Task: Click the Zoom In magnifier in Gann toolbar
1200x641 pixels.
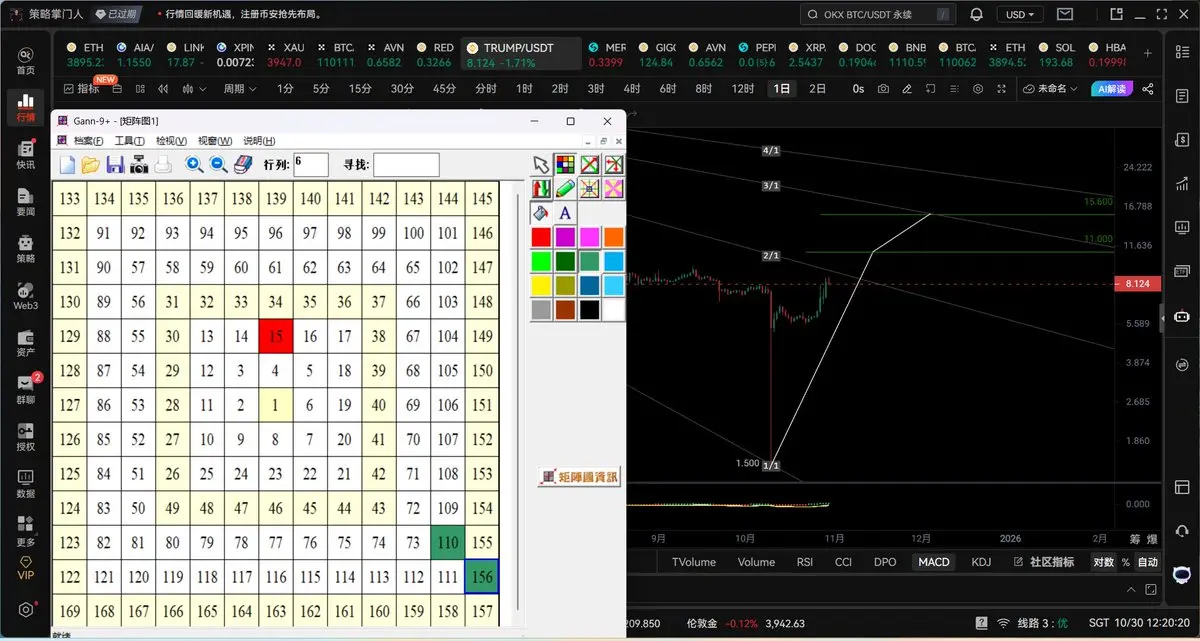Action: (195, 165)
